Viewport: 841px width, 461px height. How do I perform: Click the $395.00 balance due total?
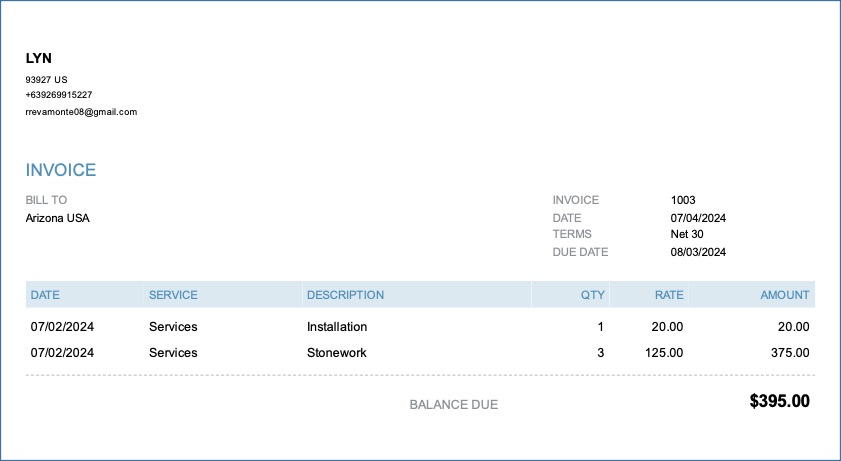(779, 402)
